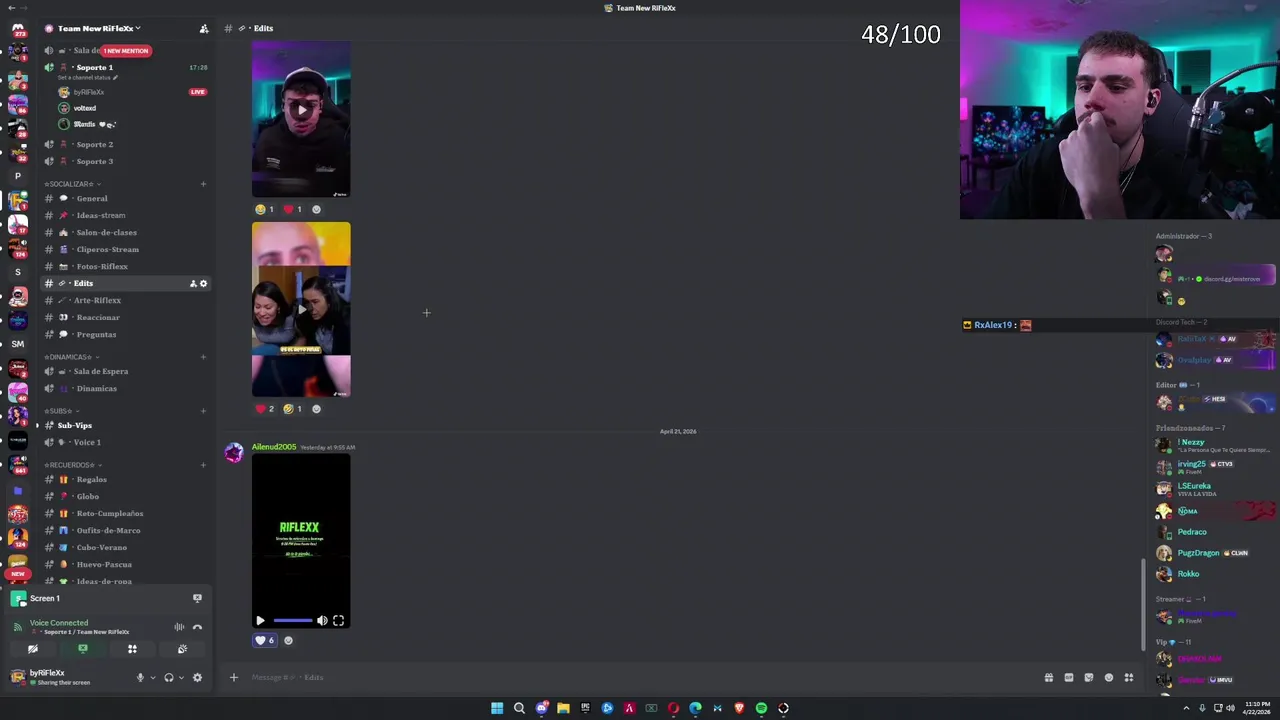Mute microphone in user panel
The width and height of the screenshot is (1280, 720).
(140, 677)
